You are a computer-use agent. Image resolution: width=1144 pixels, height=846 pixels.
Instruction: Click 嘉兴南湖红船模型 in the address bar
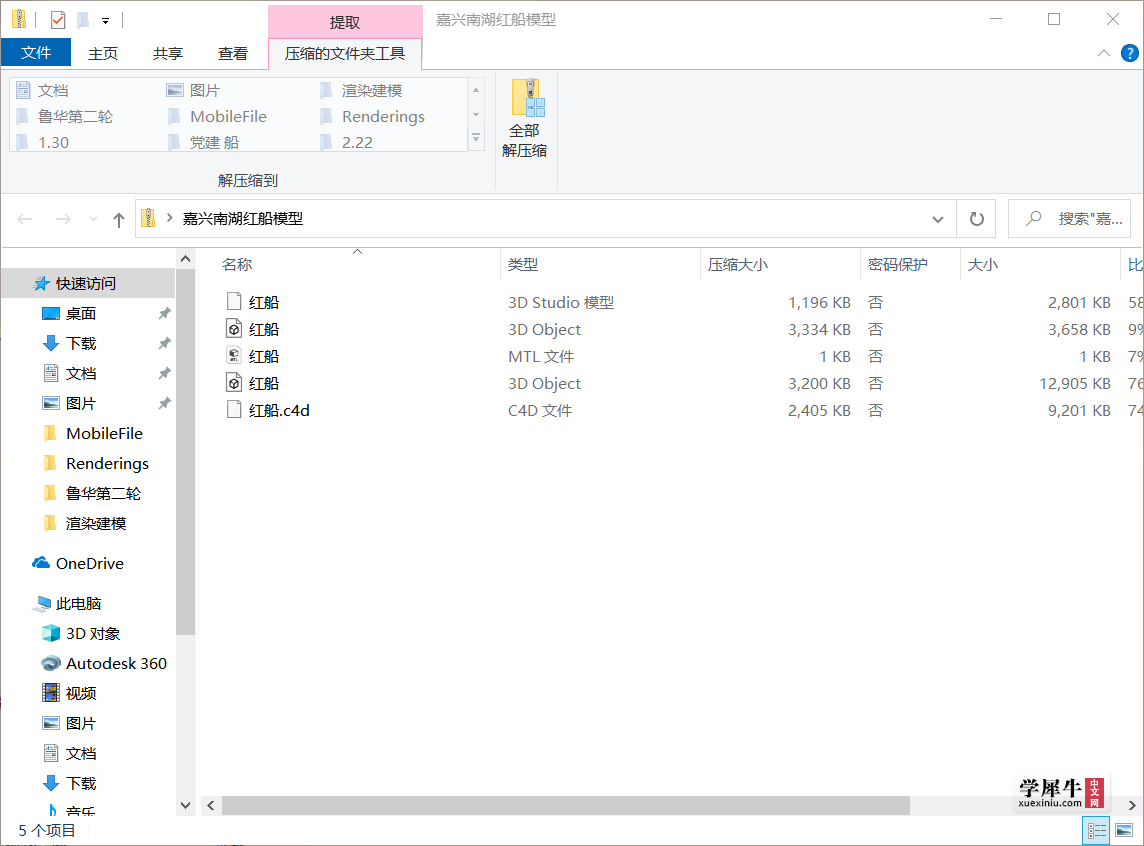pyautogui.click(x=243, y=219)
